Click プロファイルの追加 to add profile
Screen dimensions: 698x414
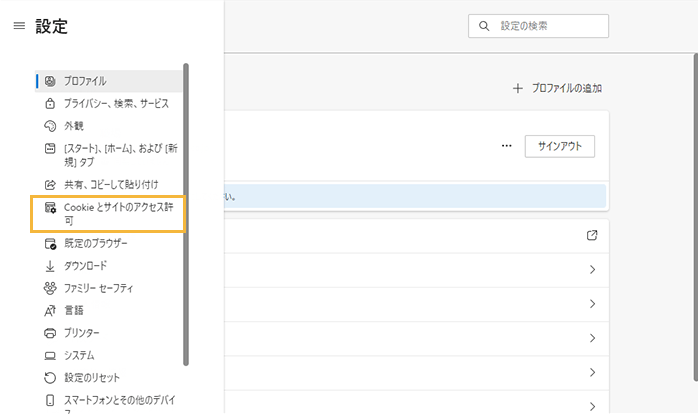coord(557,88)
